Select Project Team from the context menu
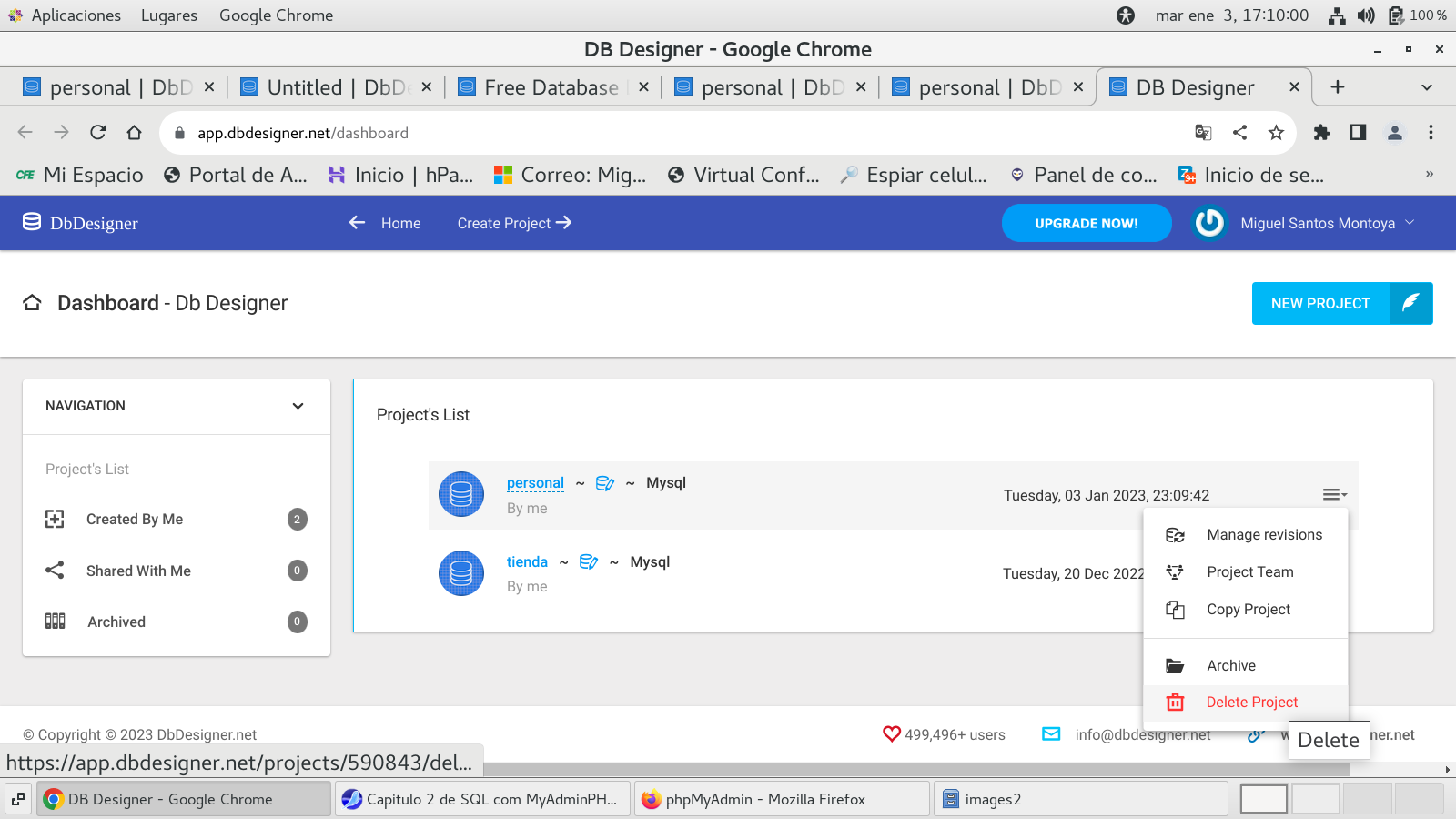The height and width of the screenshot is (819, 1456). (x=1249, y=572)
